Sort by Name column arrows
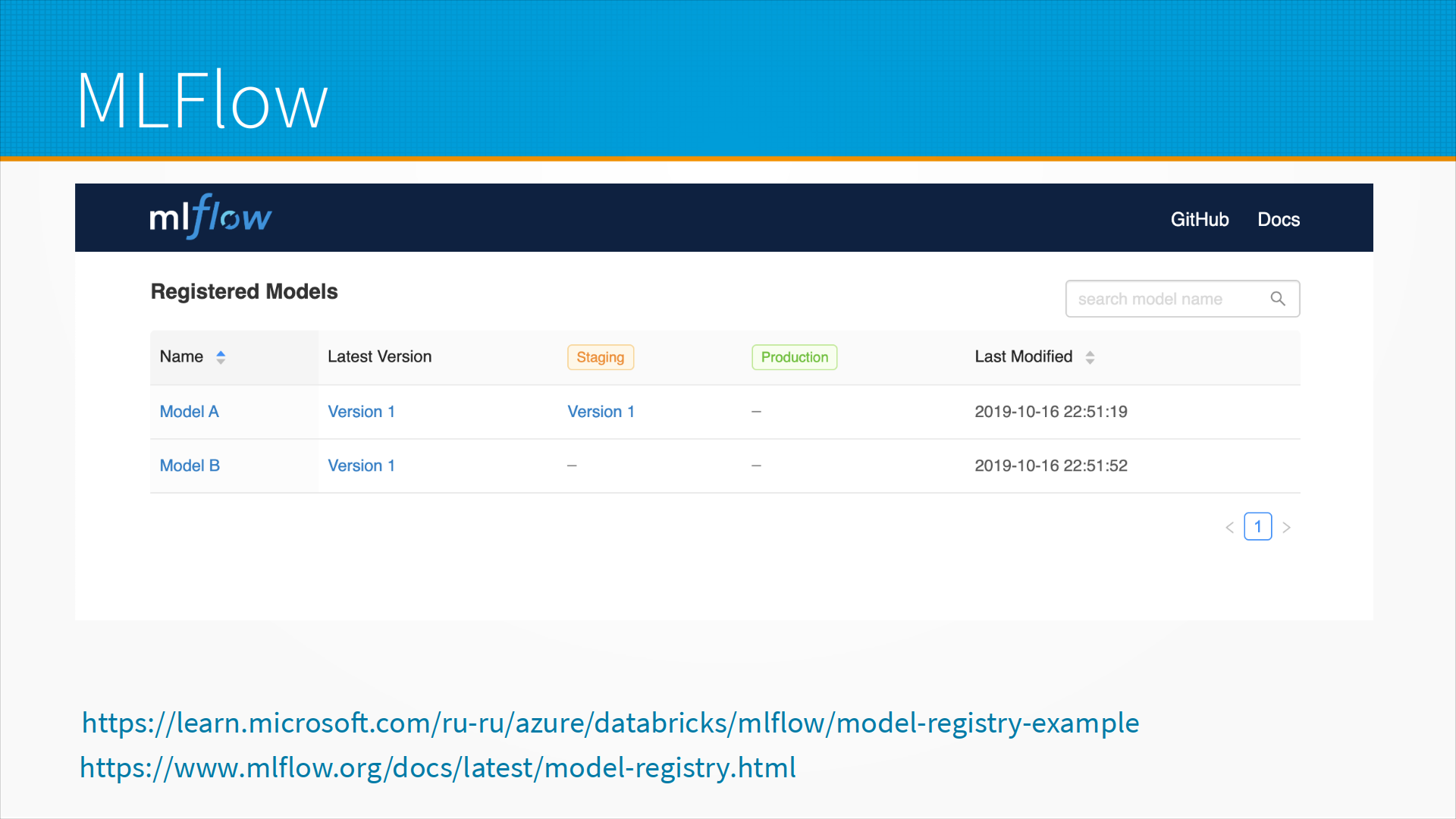1456x819 pixels. point(221,357)
